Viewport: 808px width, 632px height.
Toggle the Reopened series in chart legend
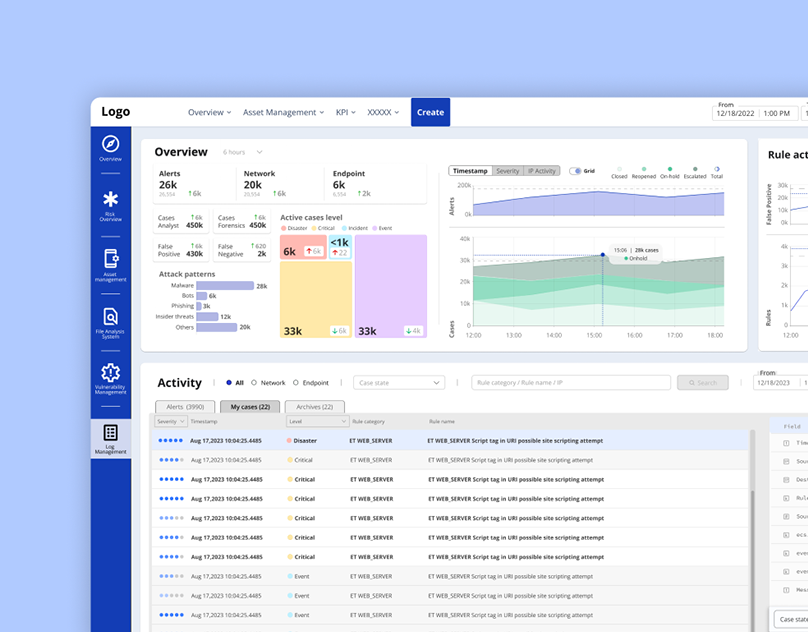click(x=644, y=173)
